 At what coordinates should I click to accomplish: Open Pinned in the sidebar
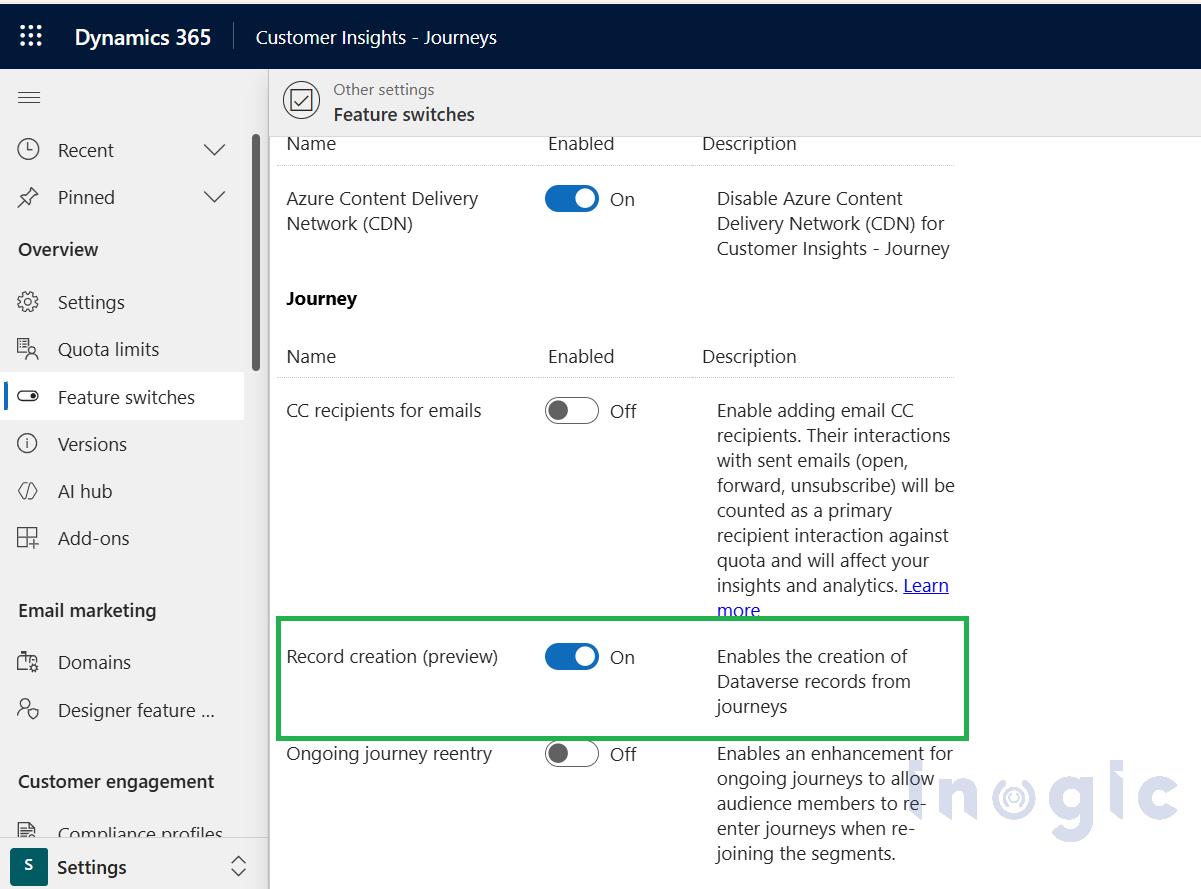(x=123, y=197)
